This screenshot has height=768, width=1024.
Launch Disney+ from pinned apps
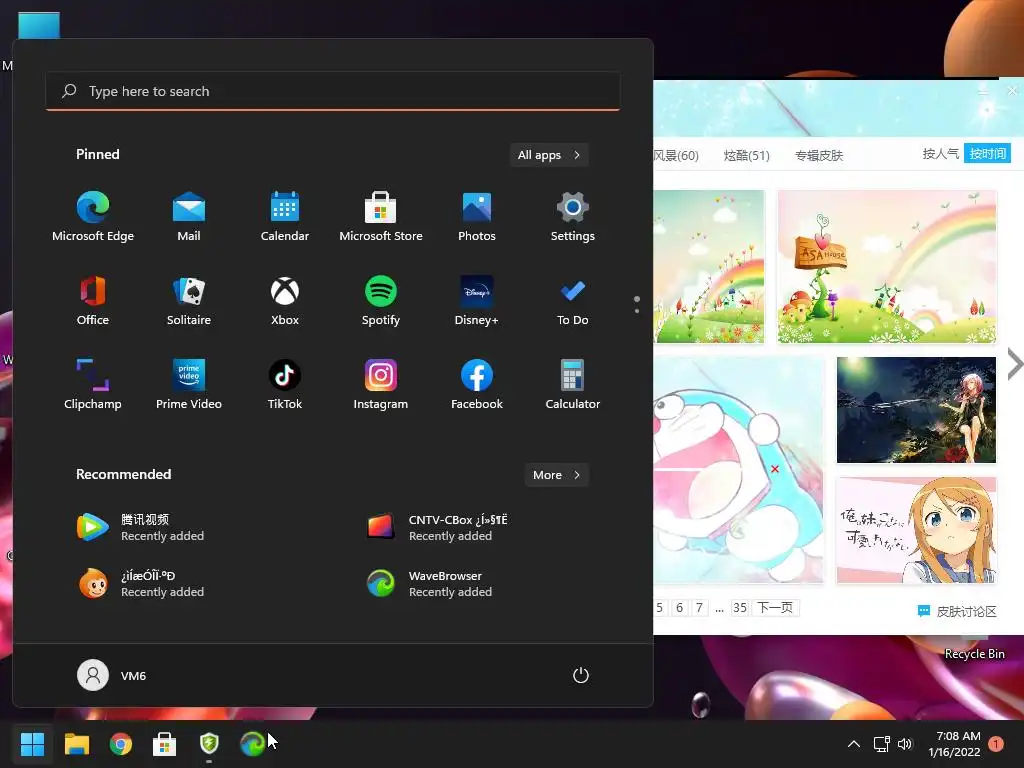pyautogui.click(x=477, y=300)
